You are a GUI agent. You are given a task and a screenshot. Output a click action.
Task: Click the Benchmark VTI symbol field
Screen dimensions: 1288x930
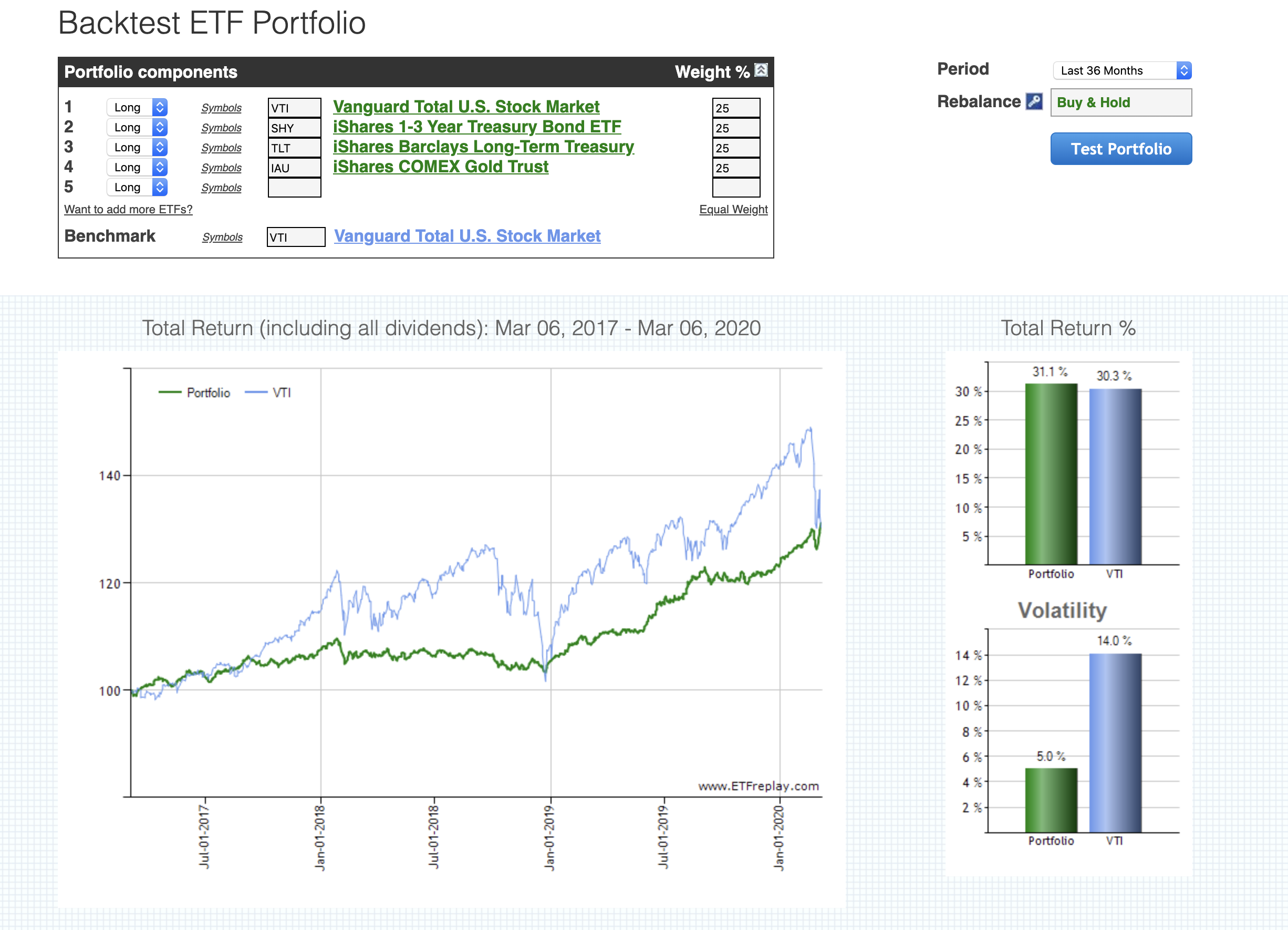click(296, 237)
